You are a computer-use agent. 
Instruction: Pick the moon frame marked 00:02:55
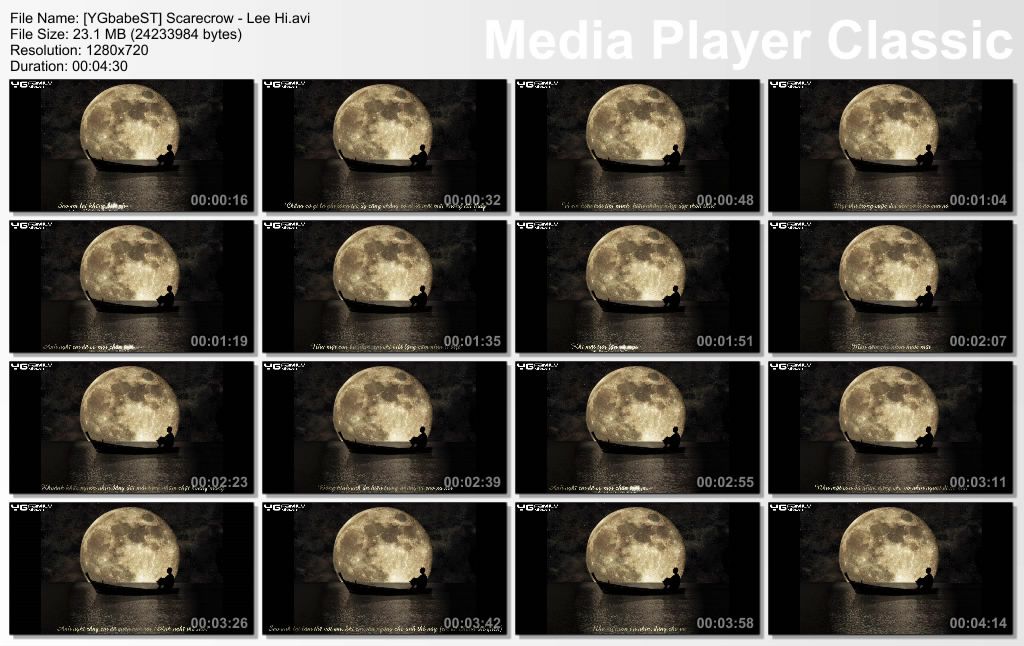637,427
